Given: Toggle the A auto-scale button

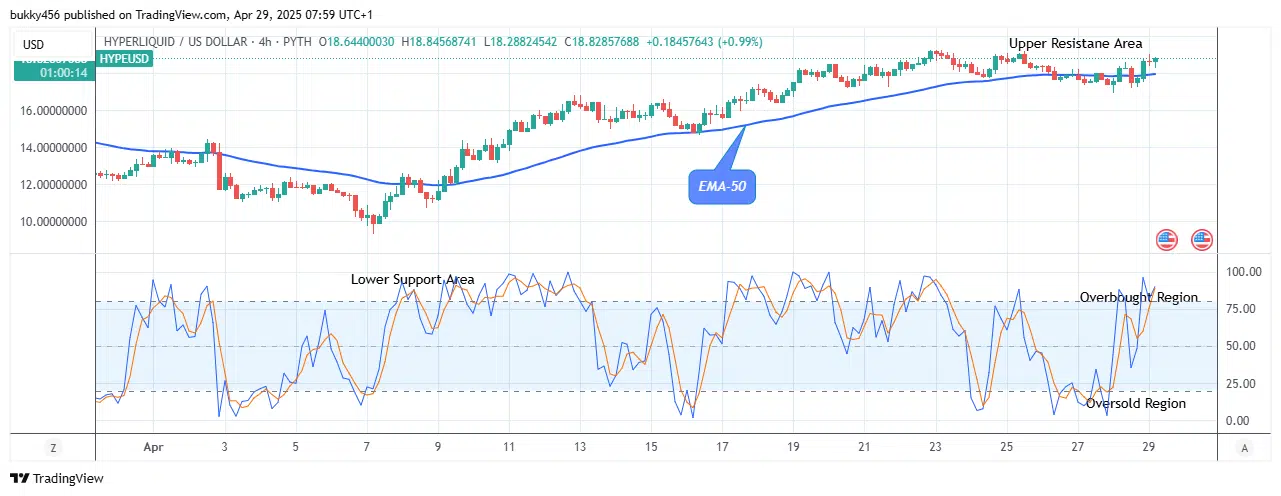Looking at the screenshot, I should [1243, 448].
